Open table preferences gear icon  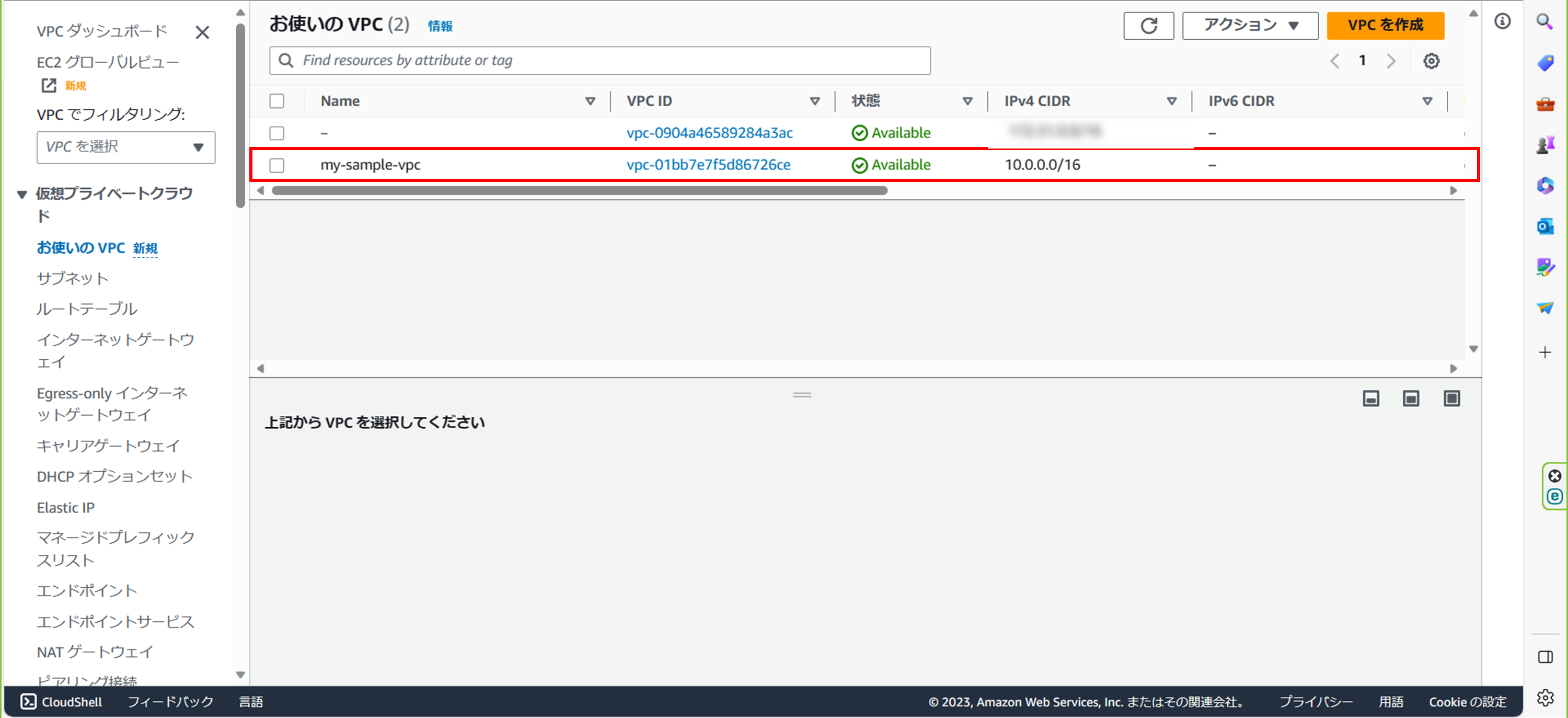(x=1431, y=61)
